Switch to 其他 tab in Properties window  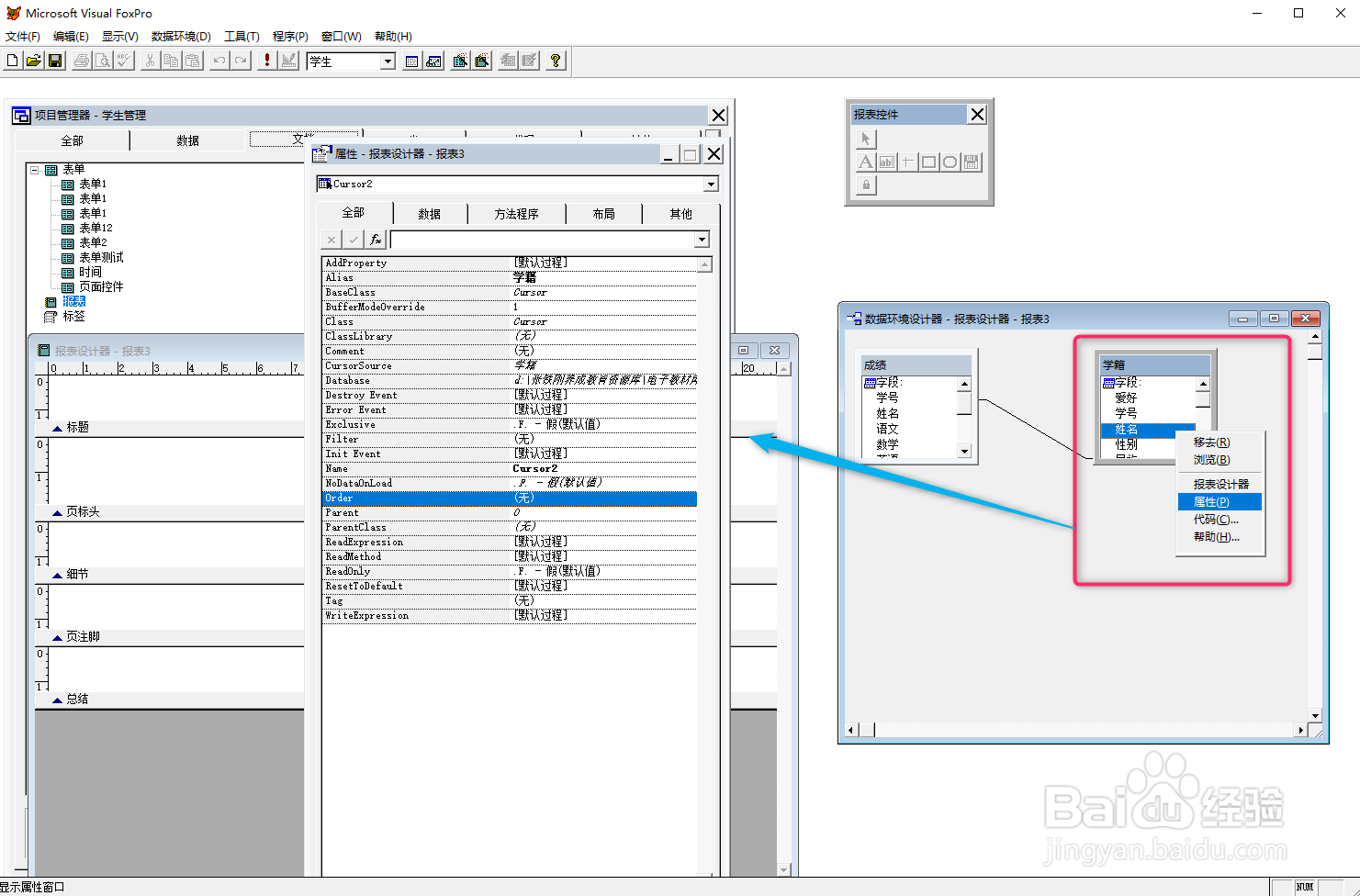click(x=680, y=214)
